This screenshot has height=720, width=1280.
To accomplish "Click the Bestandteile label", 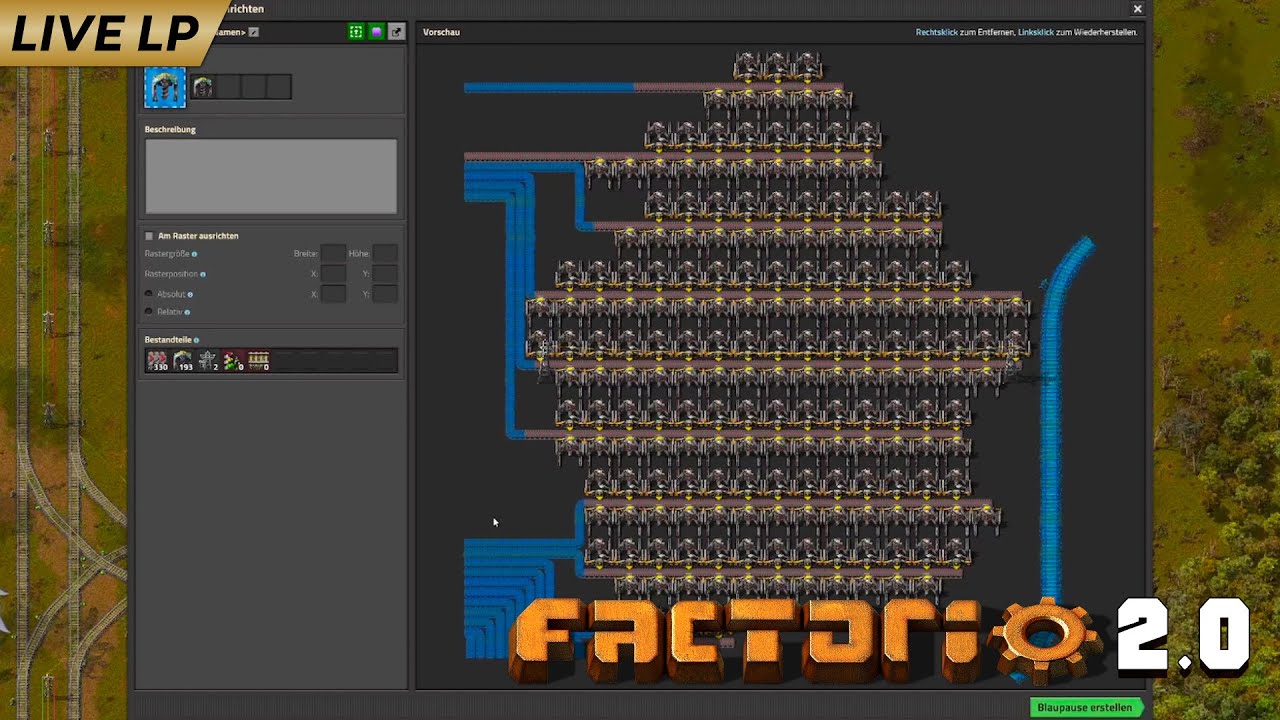I will pos(167,340).
